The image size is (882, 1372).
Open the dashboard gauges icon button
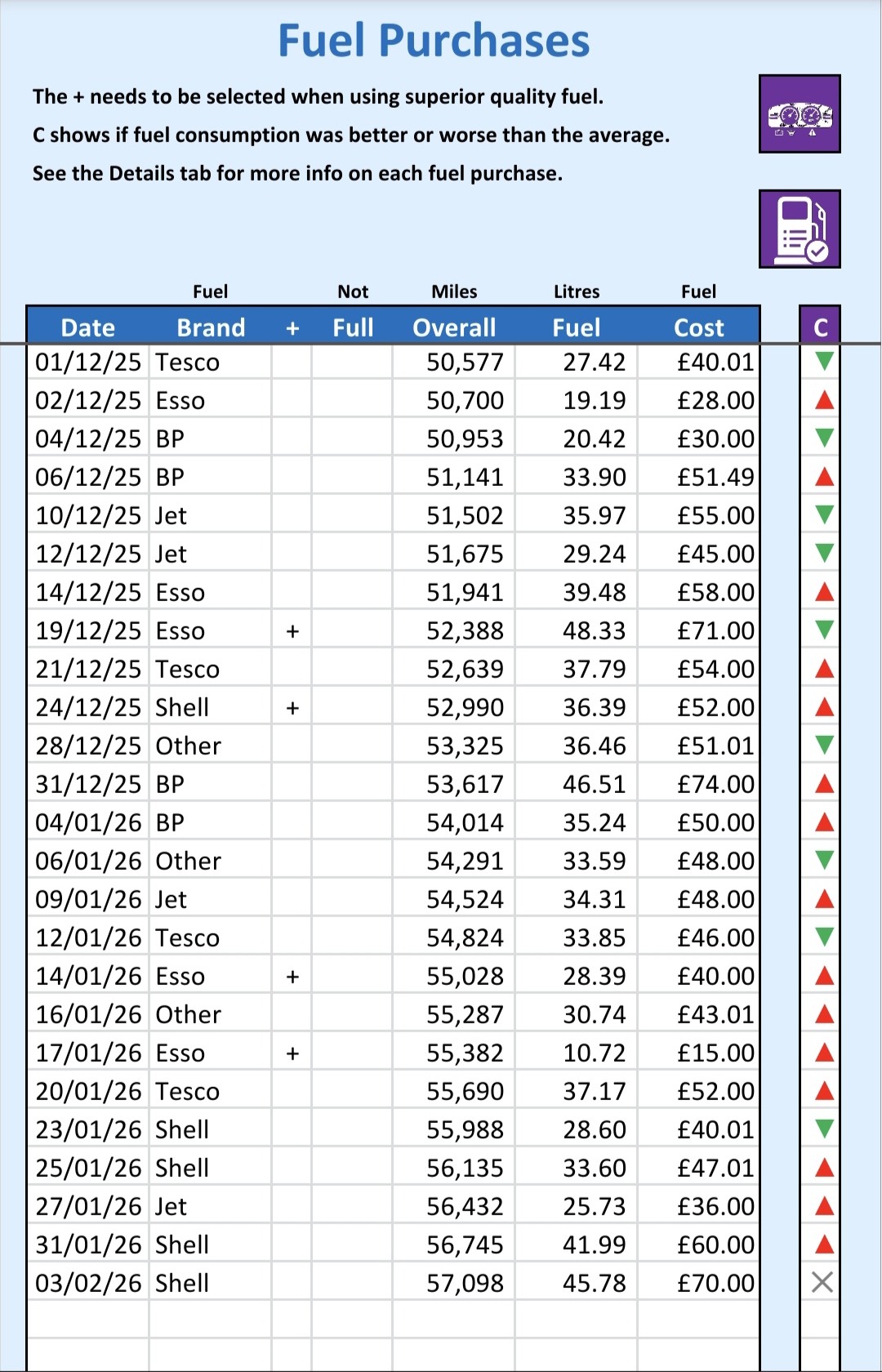pyautogui.click(x=799, y=114)
